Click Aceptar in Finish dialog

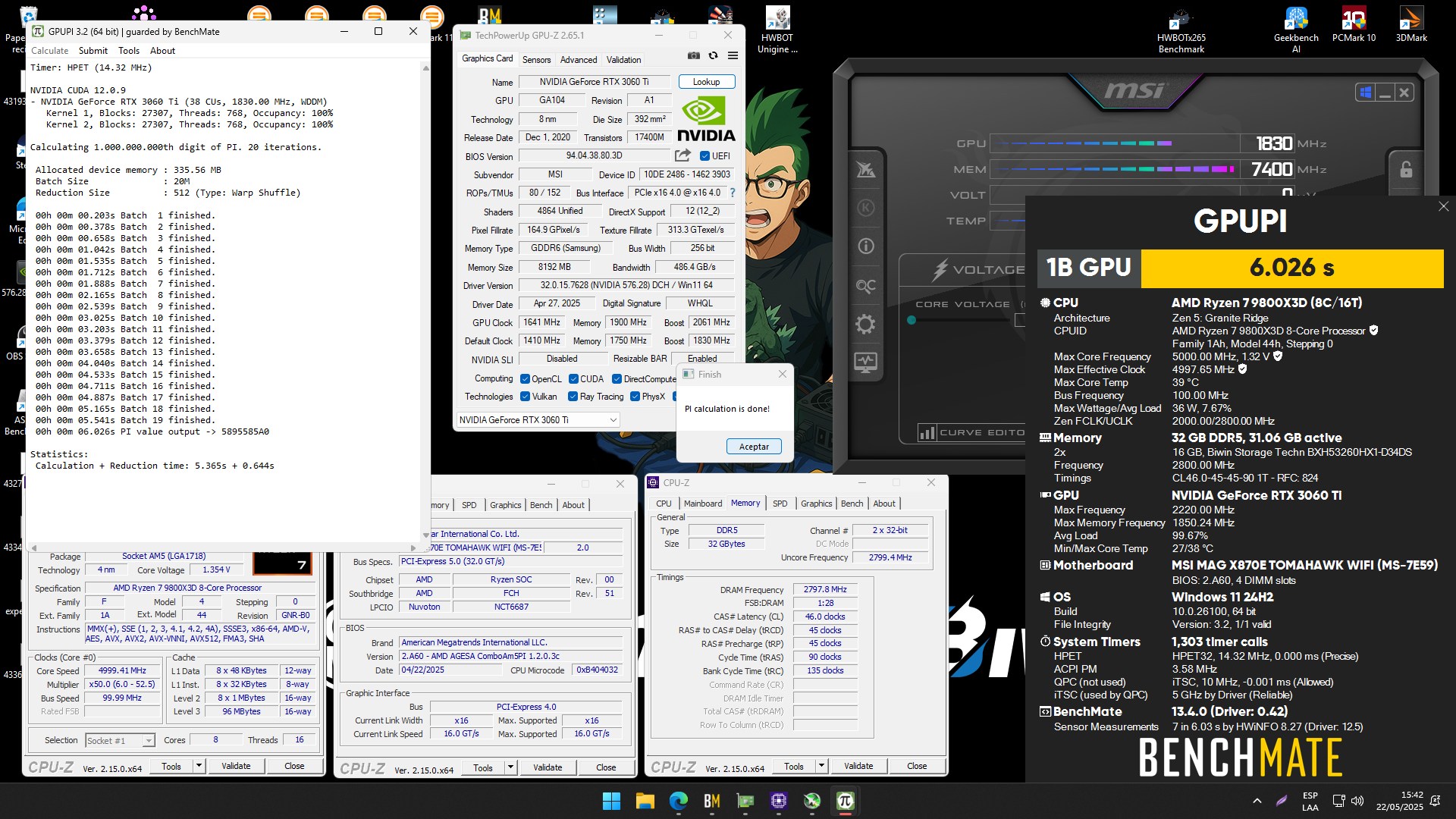click(x=754, y=447)
